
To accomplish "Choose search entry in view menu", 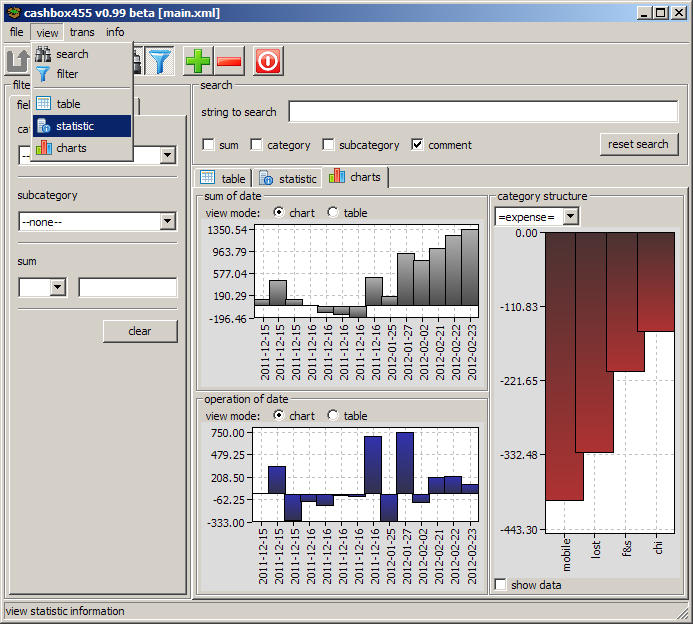I will (72, 54).
